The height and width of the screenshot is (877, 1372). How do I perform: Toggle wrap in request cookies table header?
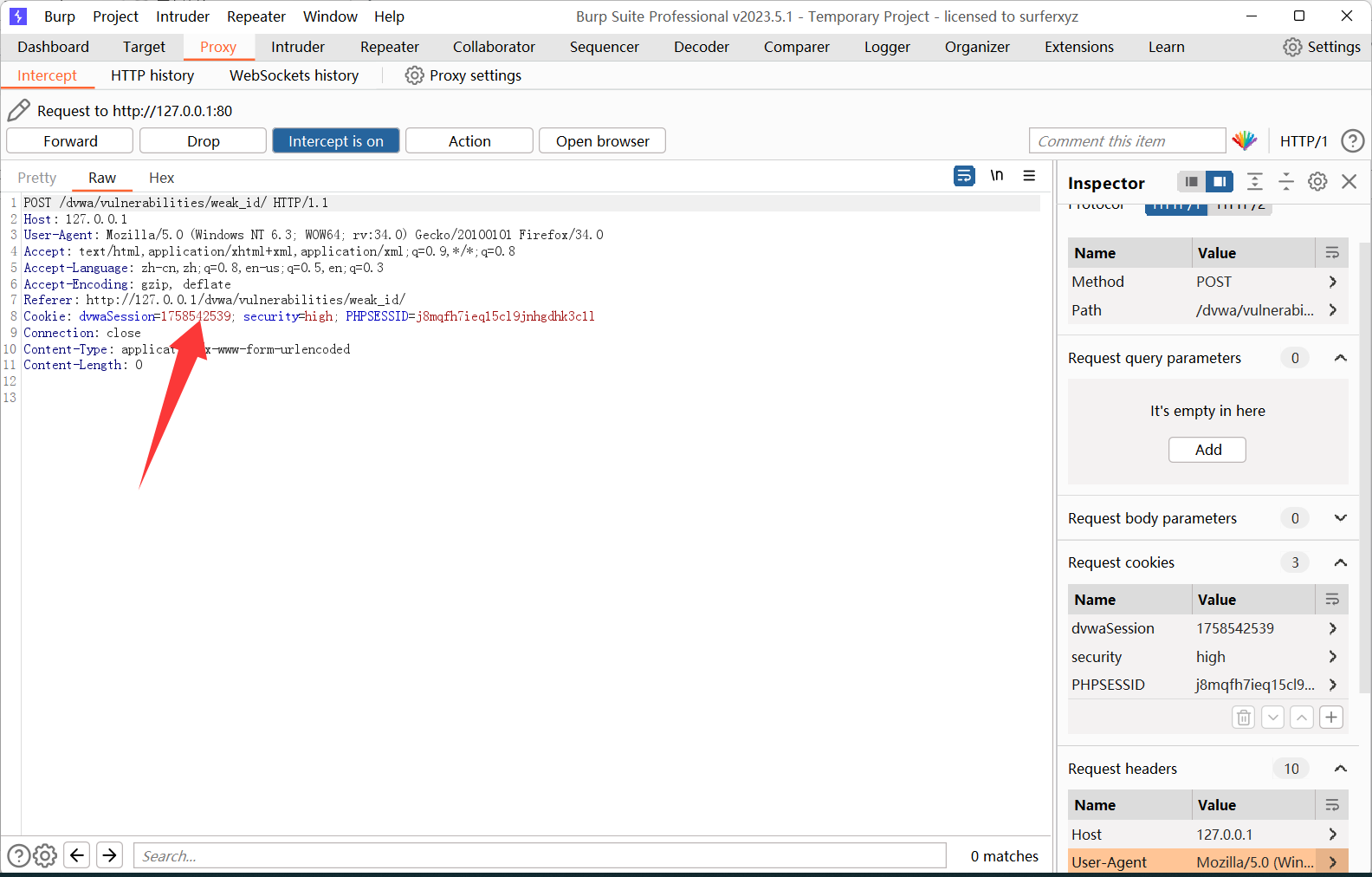[x=1332, y=600]
